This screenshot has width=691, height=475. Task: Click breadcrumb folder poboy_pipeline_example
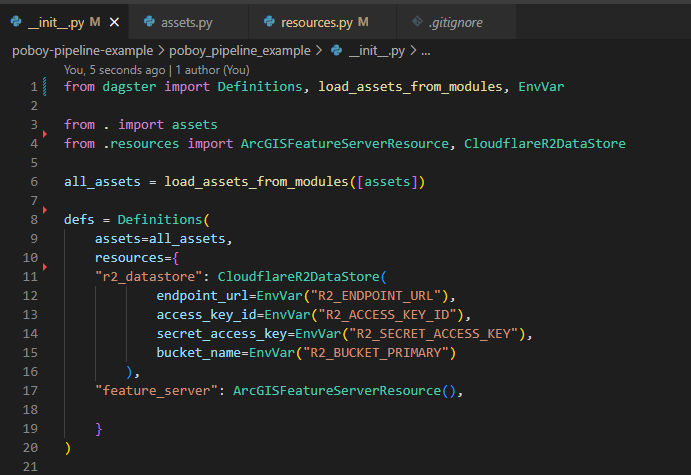click(240, 51)
